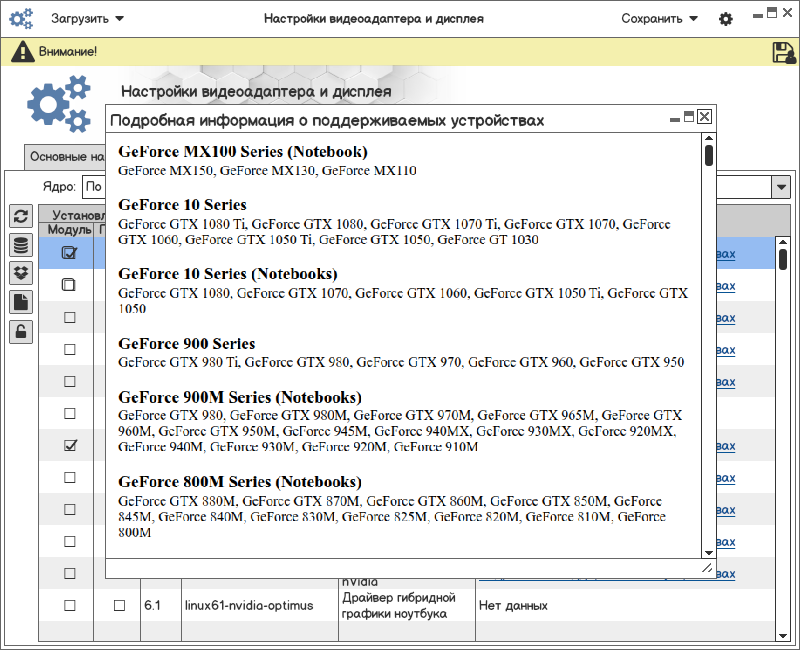Toggle module checkbox for linux61-nvidia-optimus row
The height and width of the screenshot is (650, 800).
coord(70,605)
